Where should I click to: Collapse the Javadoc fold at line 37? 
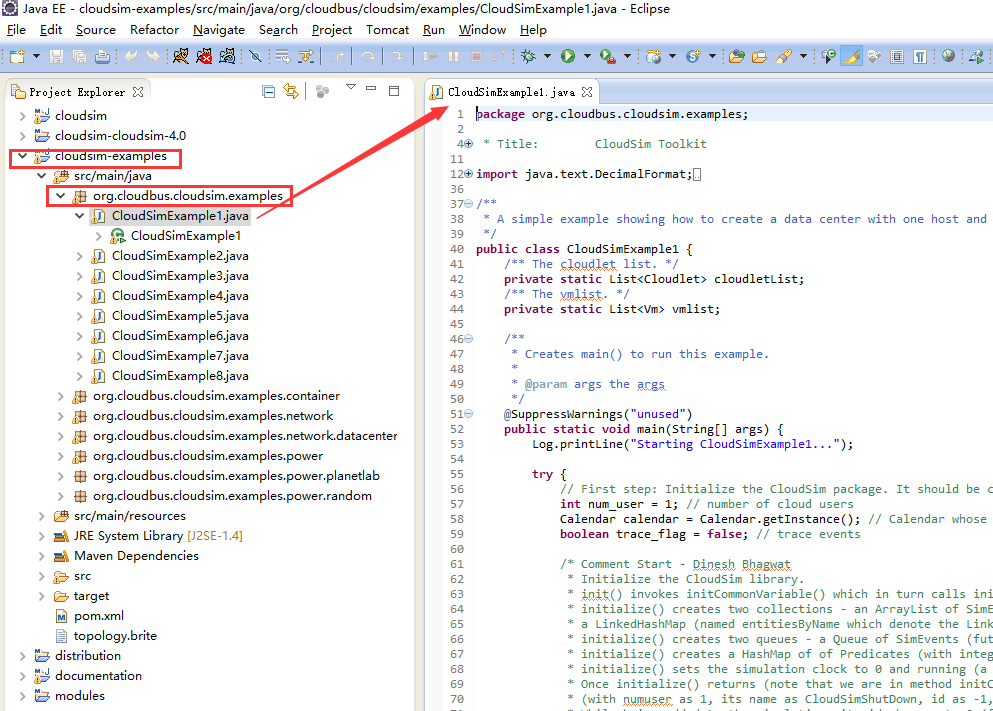pyautogui.click(x=469, y=204)
